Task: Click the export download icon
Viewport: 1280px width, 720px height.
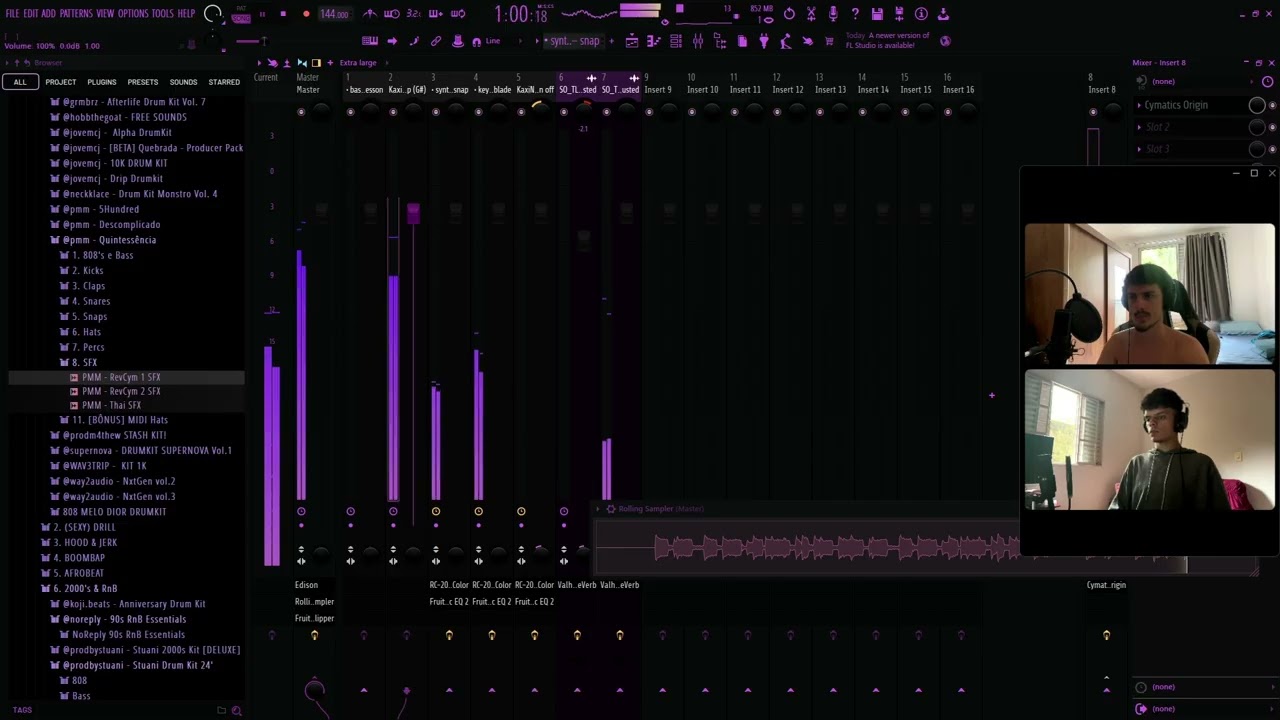Action: click(x=943, y=14)
